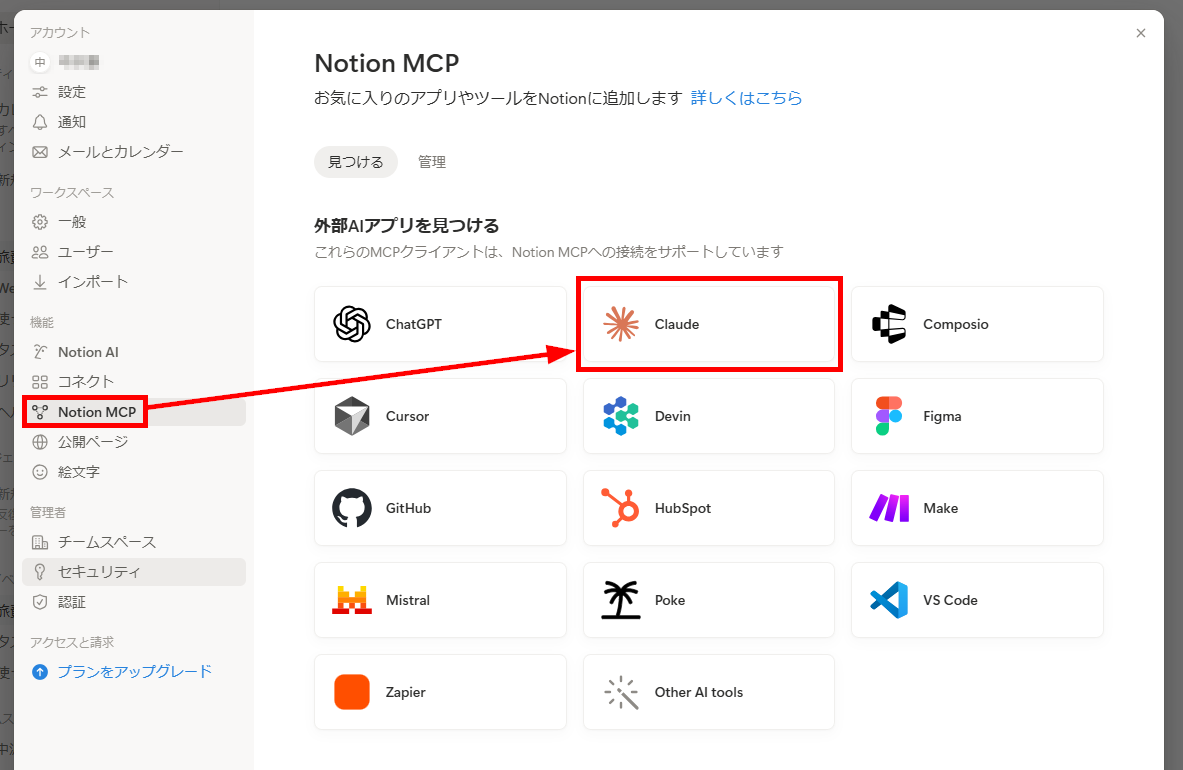Select the Other AI tools card label
Image resolution: width=1183 pixels, height=770 pixels.
699,692
